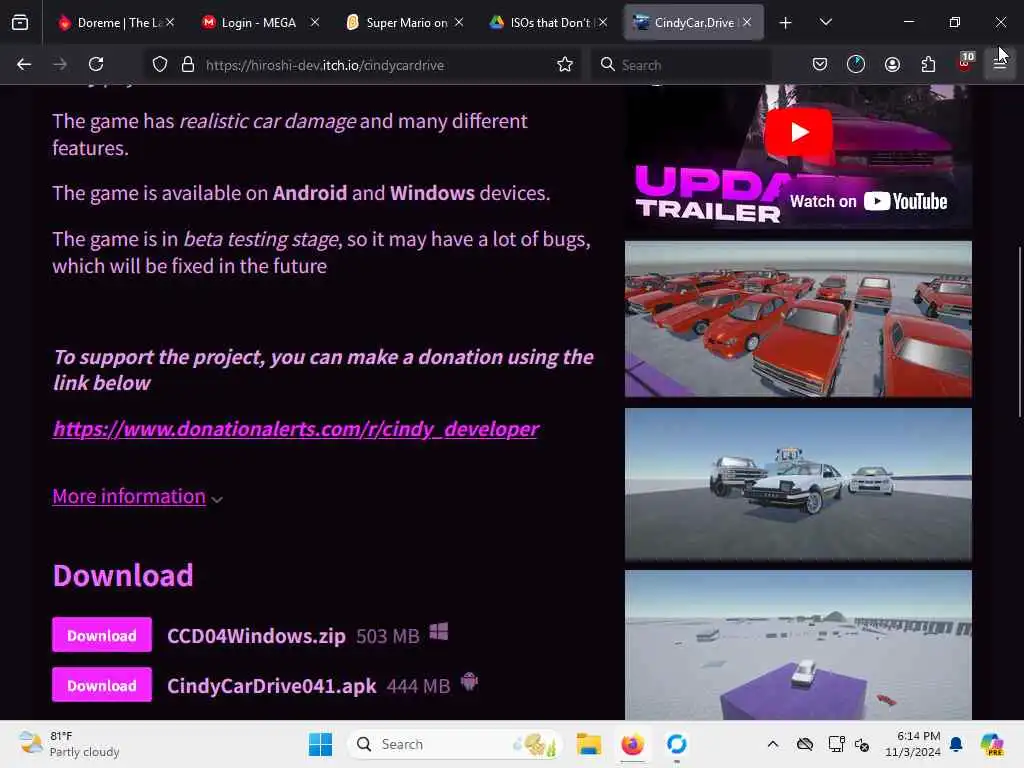Open the clock showing 6:14 PM
The height and width of the screenshot is (768, 1024).
click(x=912, y=744)
